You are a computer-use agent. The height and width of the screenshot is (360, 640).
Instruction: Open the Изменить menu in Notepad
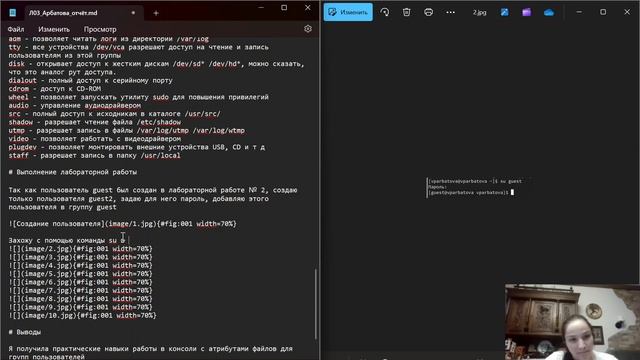pyautogui.click(x=54, y=29)
